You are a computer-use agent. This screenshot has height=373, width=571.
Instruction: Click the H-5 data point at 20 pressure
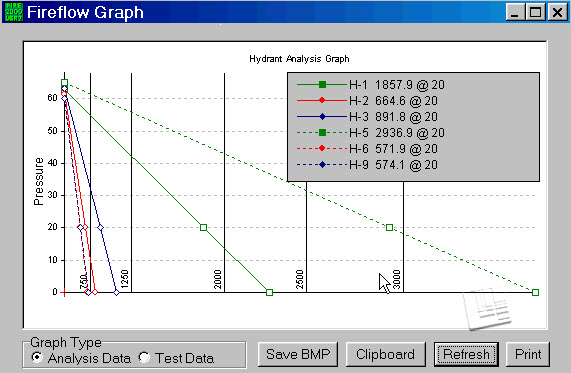click(x=389, y=228)
